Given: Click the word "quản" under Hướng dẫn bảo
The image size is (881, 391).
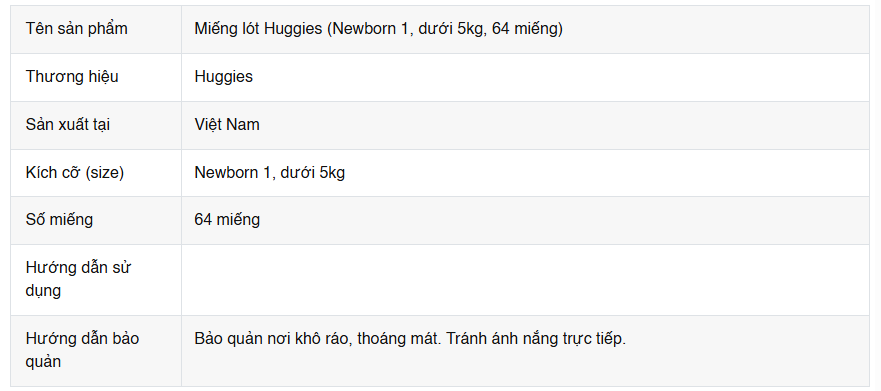Looking at the screenshot, I should pyautogui.click(x=43, y=362).
